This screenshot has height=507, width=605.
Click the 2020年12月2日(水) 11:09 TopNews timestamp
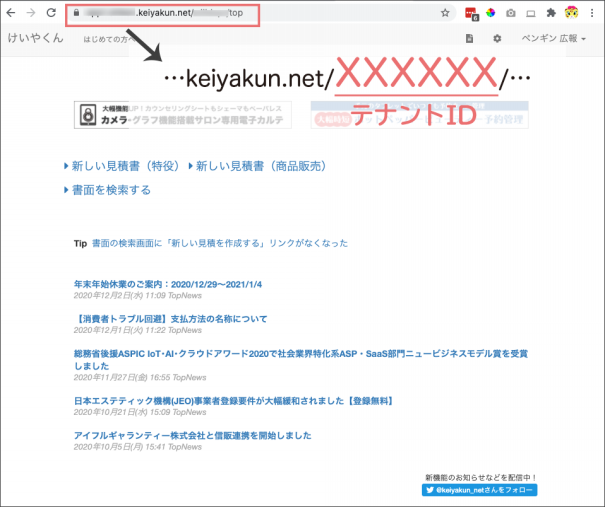point(138,296)
